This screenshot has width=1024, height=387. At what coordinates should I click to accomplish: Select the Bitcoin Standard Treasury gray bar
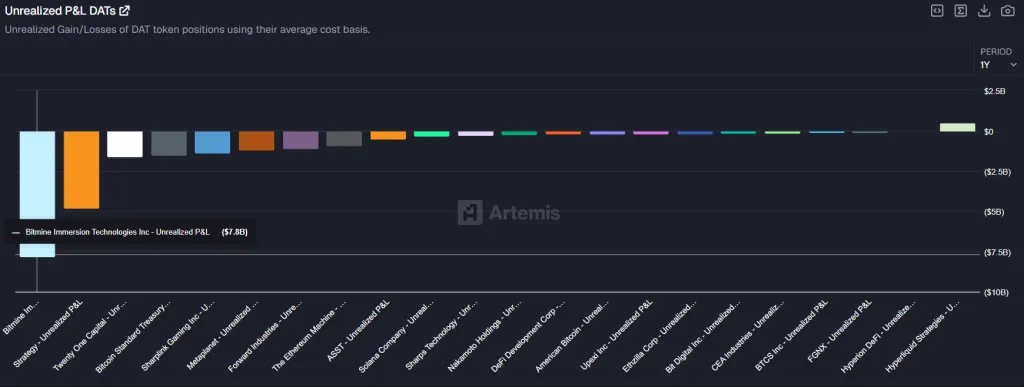(169, 143)
